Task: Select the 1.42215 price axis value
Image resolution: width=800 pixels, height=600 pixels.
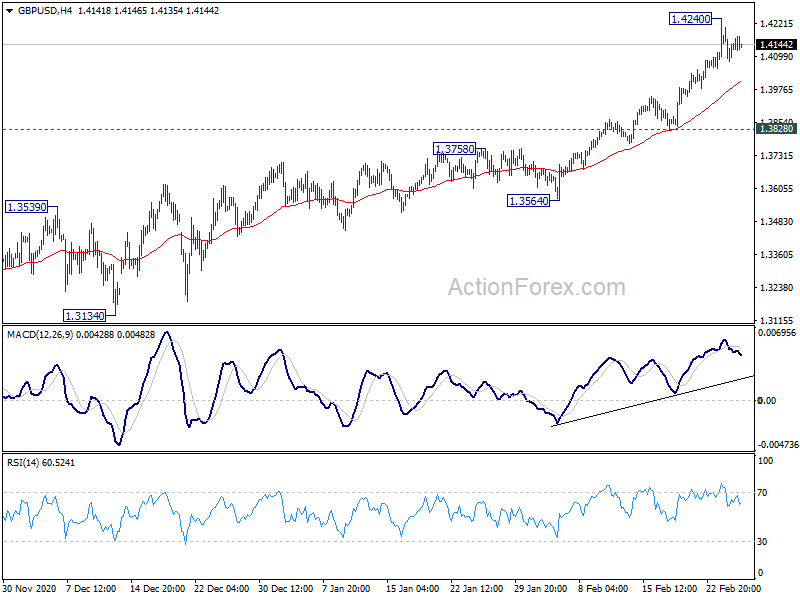Action: (x=776, y=23)
